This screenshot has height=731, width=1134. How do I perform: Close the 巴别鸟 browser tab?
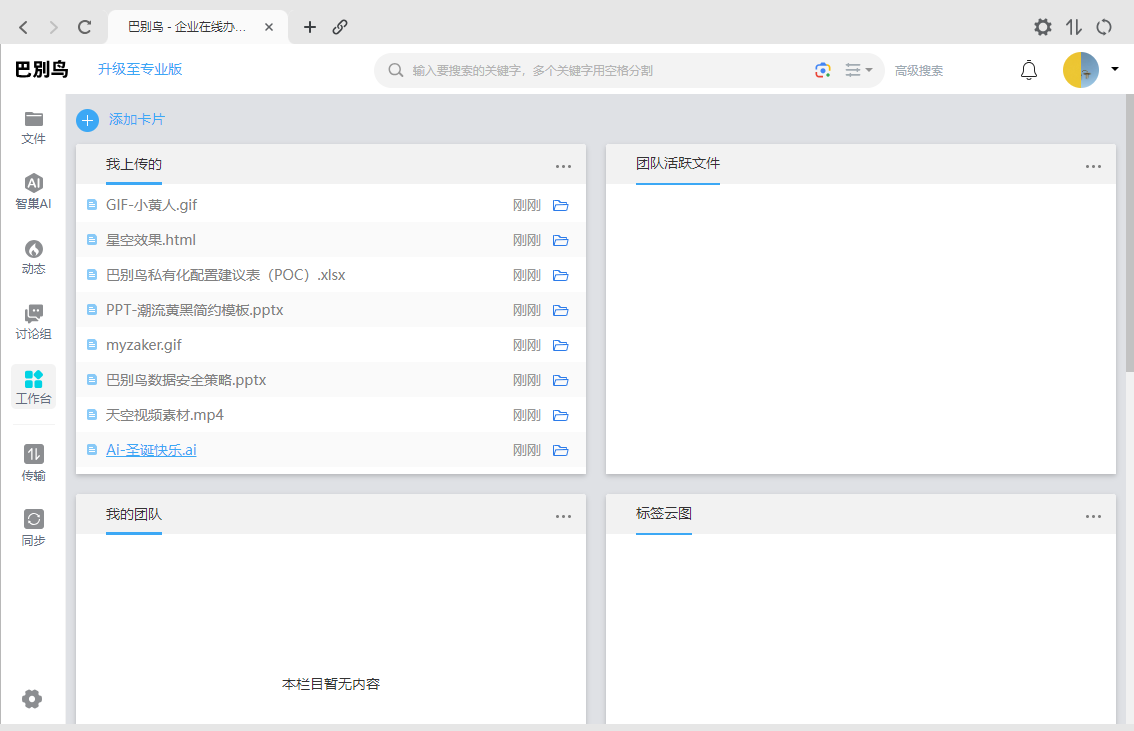click(268, 27)
